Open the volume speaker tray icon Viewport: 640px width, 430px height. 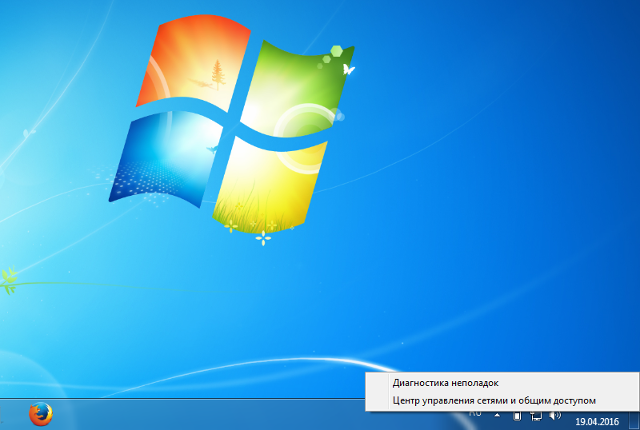coord(555,416)
